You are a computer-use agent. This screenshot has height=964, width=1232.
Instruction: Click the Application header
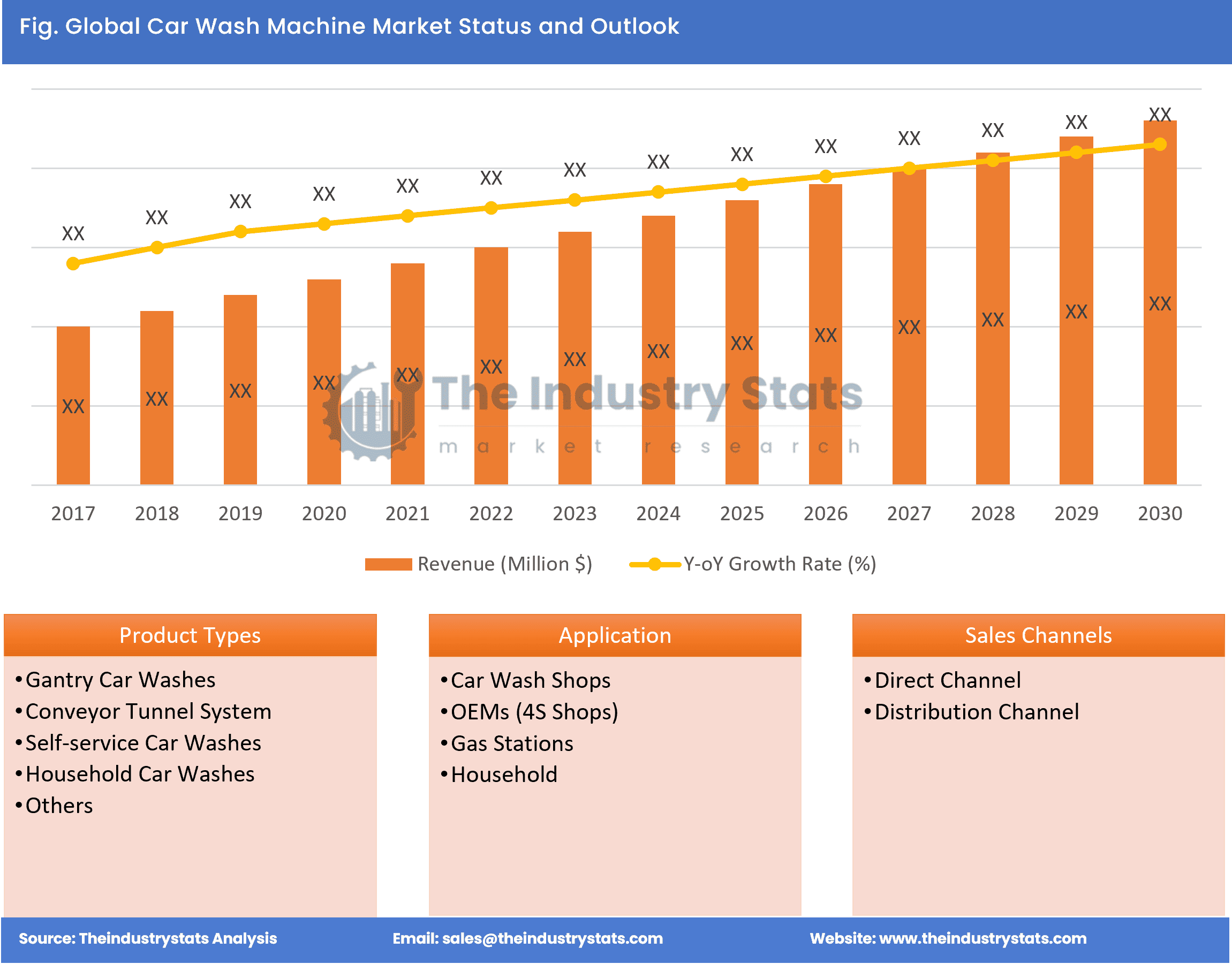click(615, 635)
